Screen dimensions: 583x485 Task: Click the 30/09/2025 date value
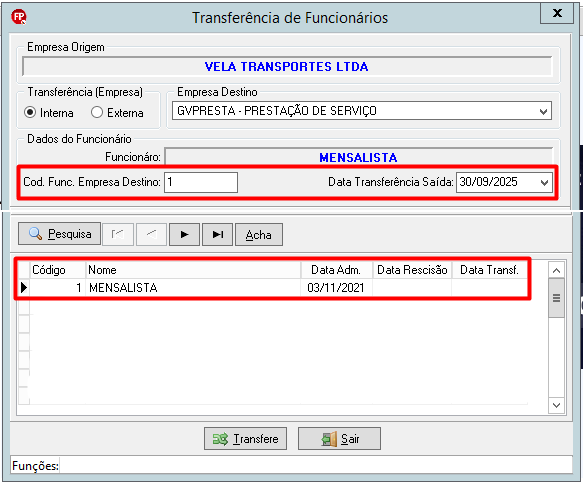(x=488, y=182)
